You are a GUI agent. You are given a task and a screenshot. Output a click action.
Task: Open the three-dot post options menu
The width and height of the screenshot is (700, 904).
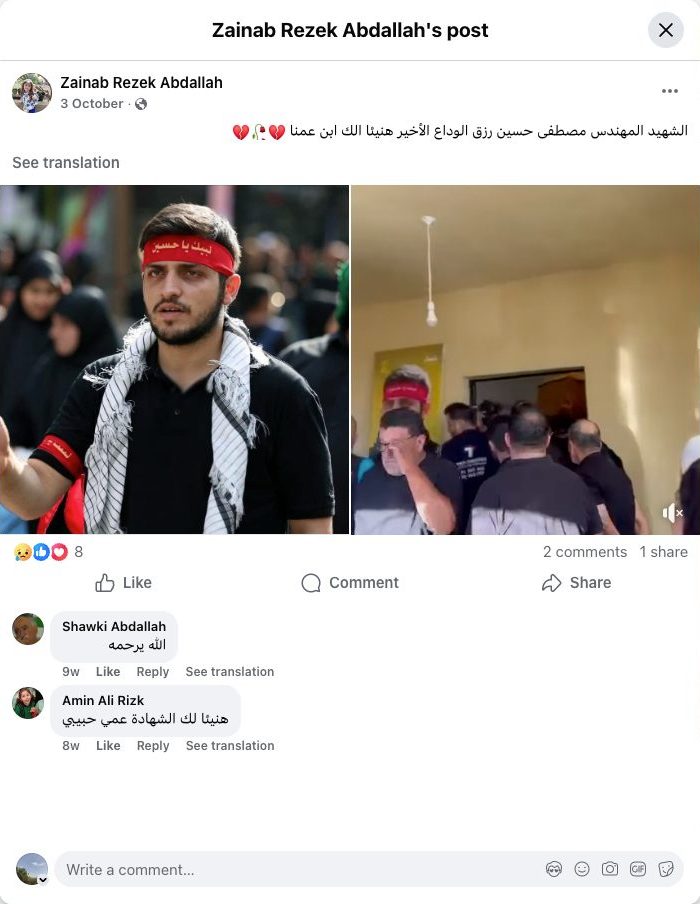click(669, 91)
